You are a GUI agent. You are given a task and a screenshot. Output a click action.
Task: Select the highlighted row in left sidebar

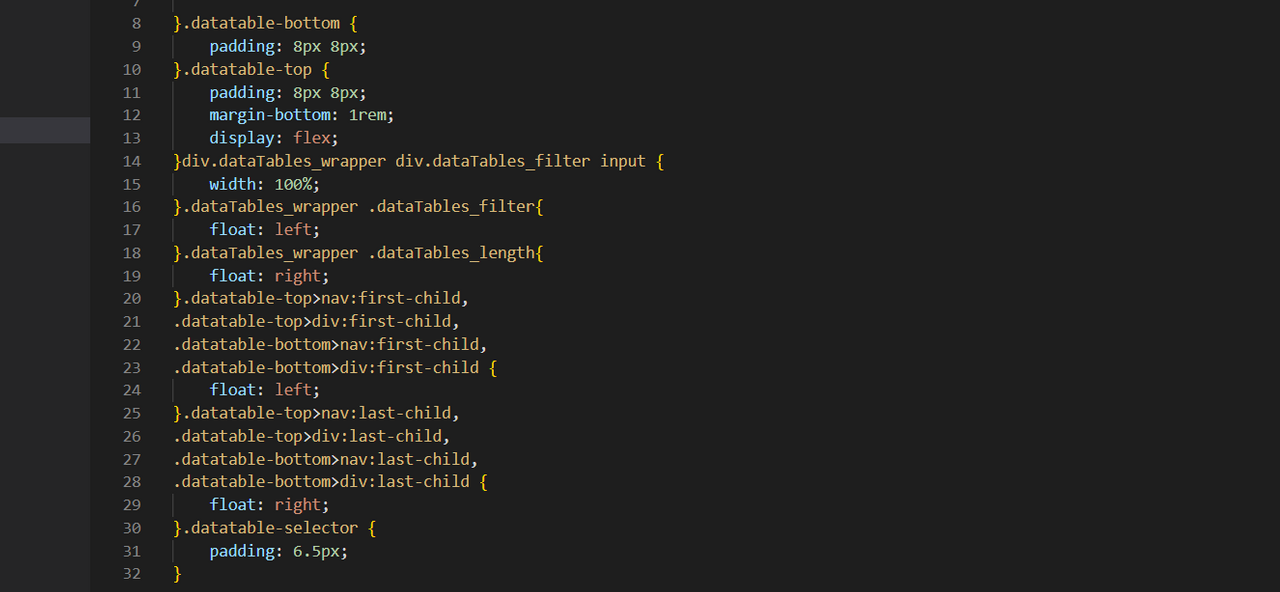click(45, 130)
